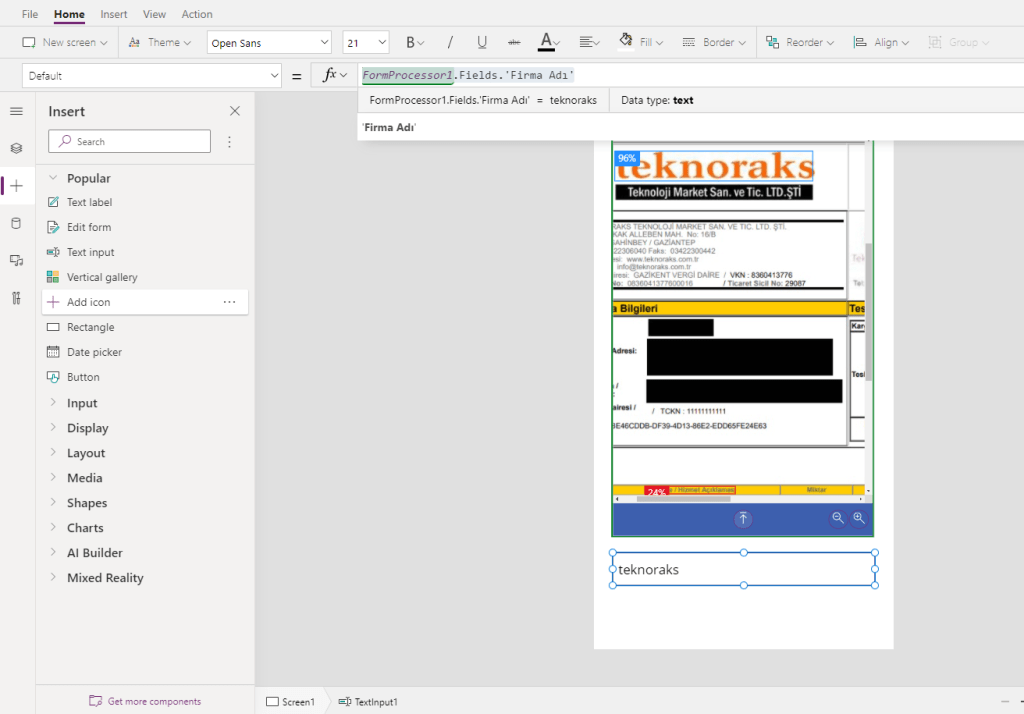Open the Tree view layers icon
This screenshot has height=714, width=1024.
pos(16,148)
